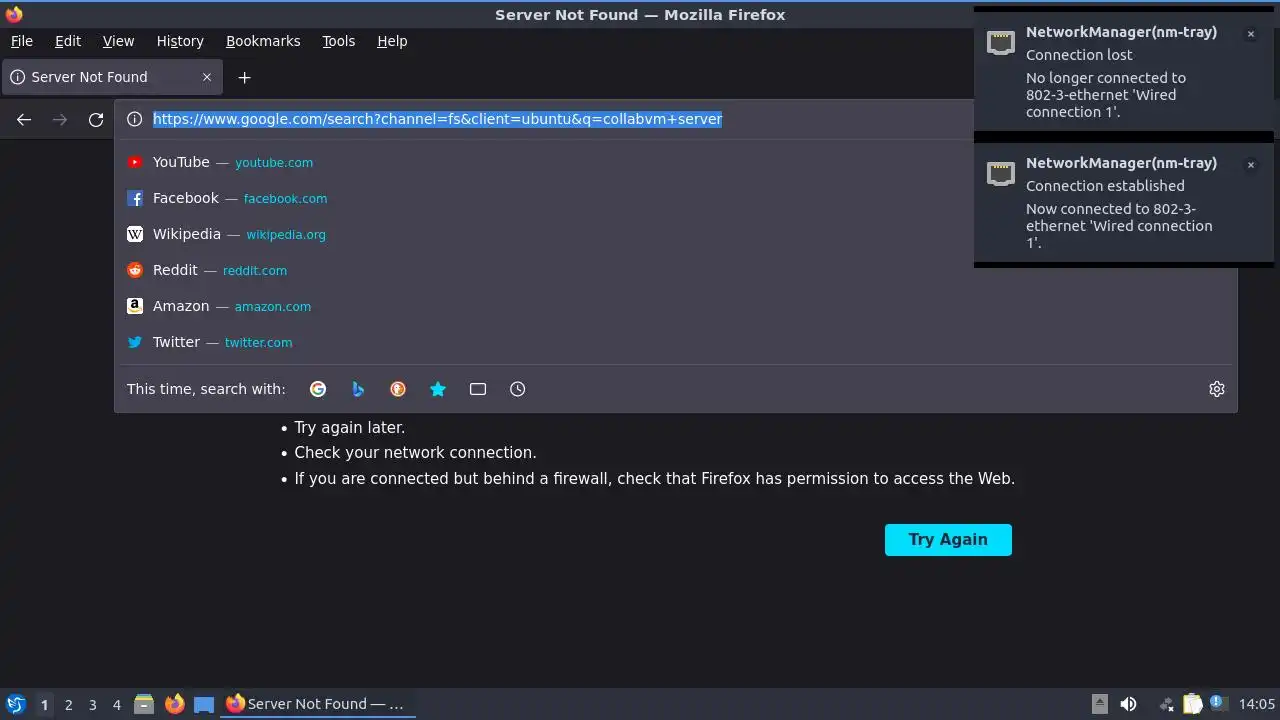Open the Help menu
Viewport: 1280px width, 720px height.
pos(392,41)
